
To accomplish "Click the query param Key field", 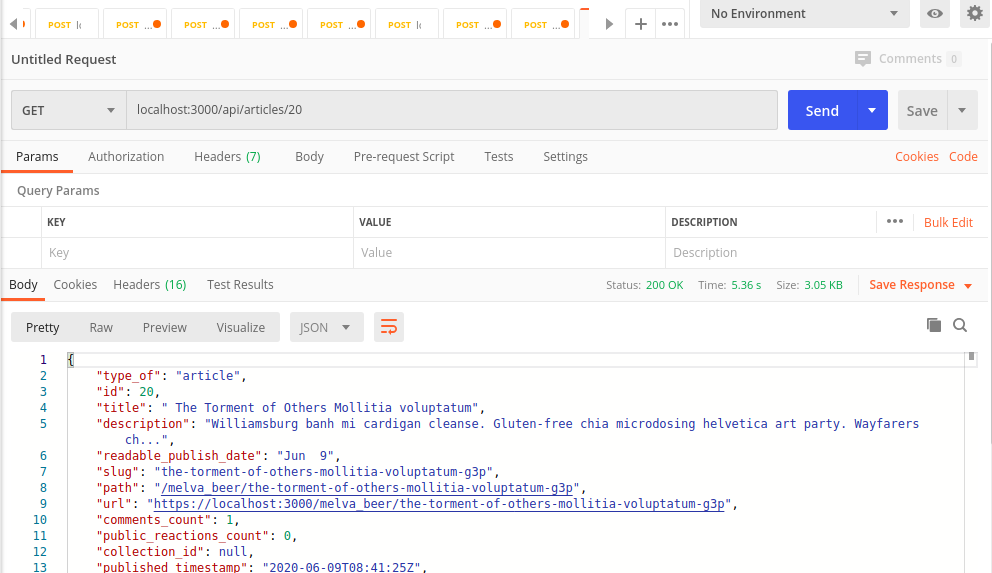I will click(197, 252).
